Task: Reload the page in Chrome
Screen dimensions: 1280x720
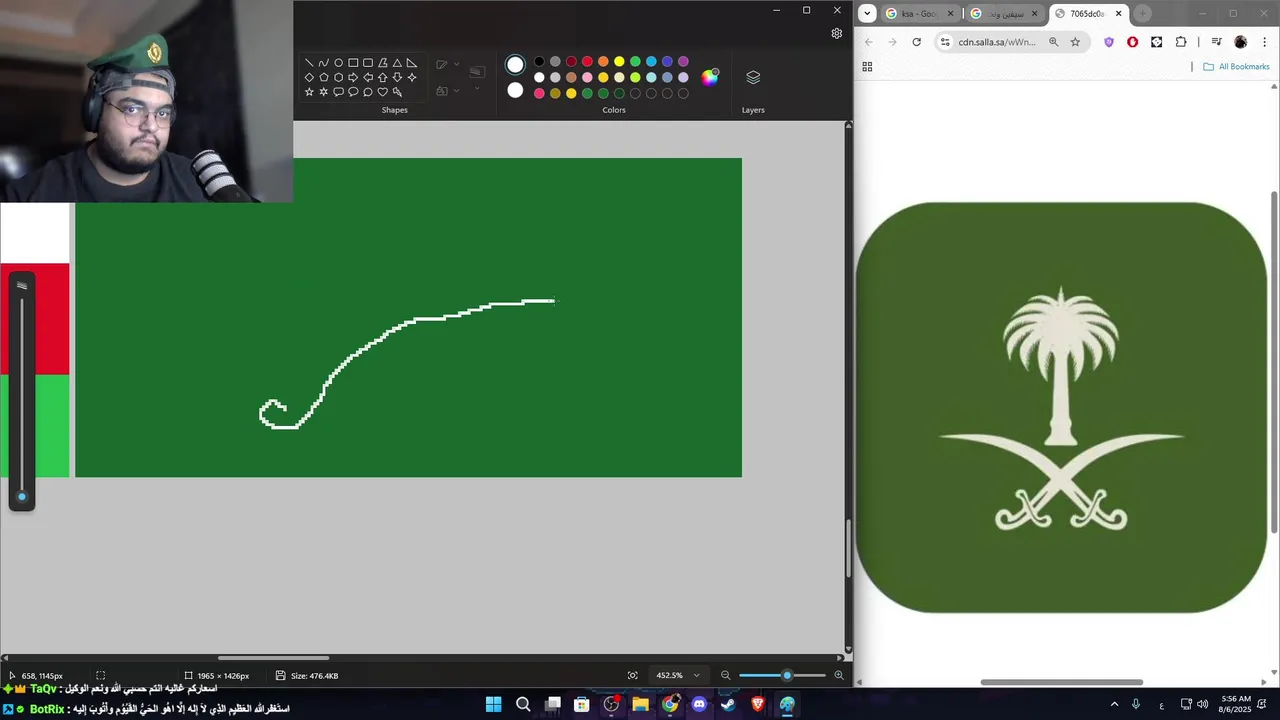Action: point(916,42)
